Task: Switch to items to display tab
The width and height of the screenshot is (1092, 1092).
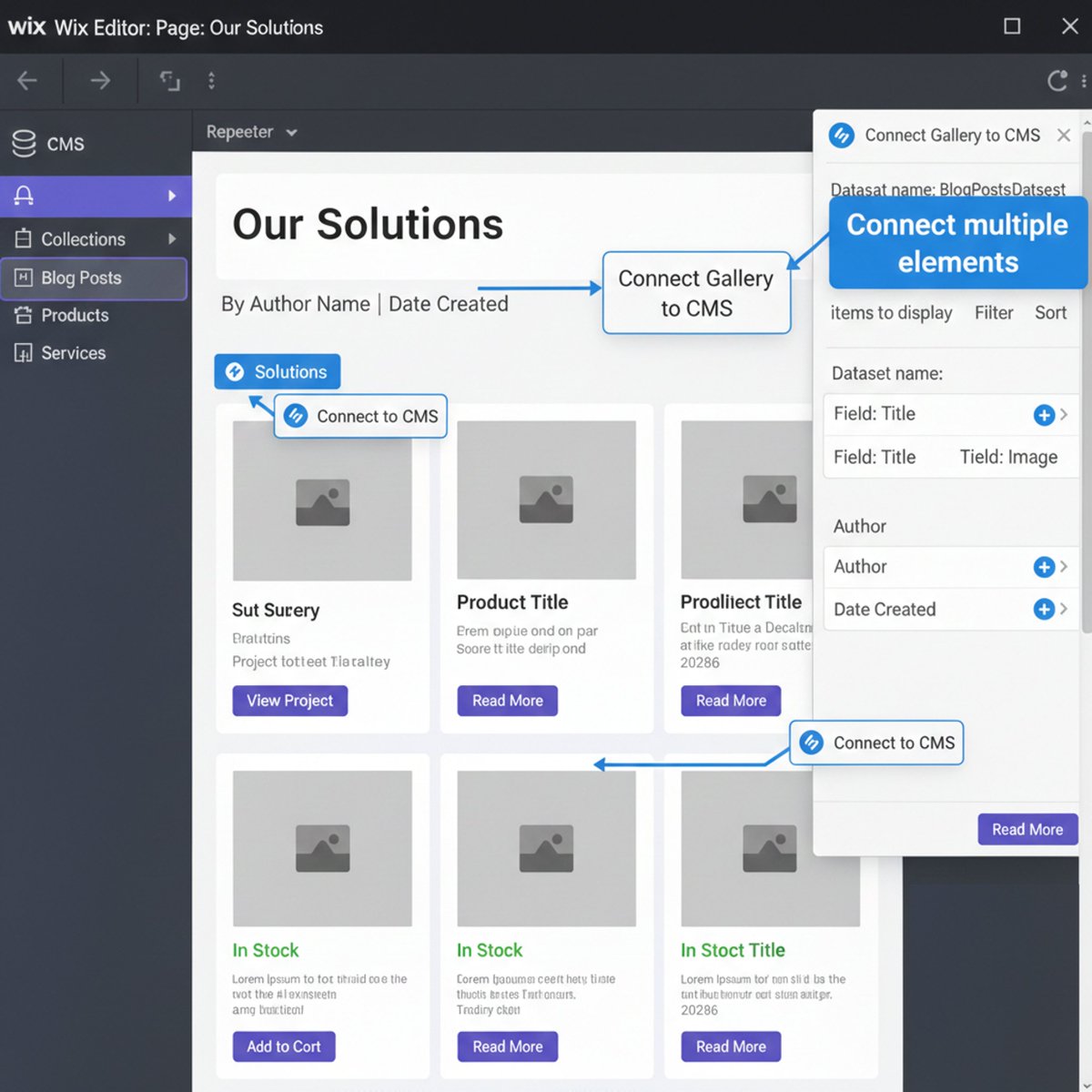Action: click(891, 313)
